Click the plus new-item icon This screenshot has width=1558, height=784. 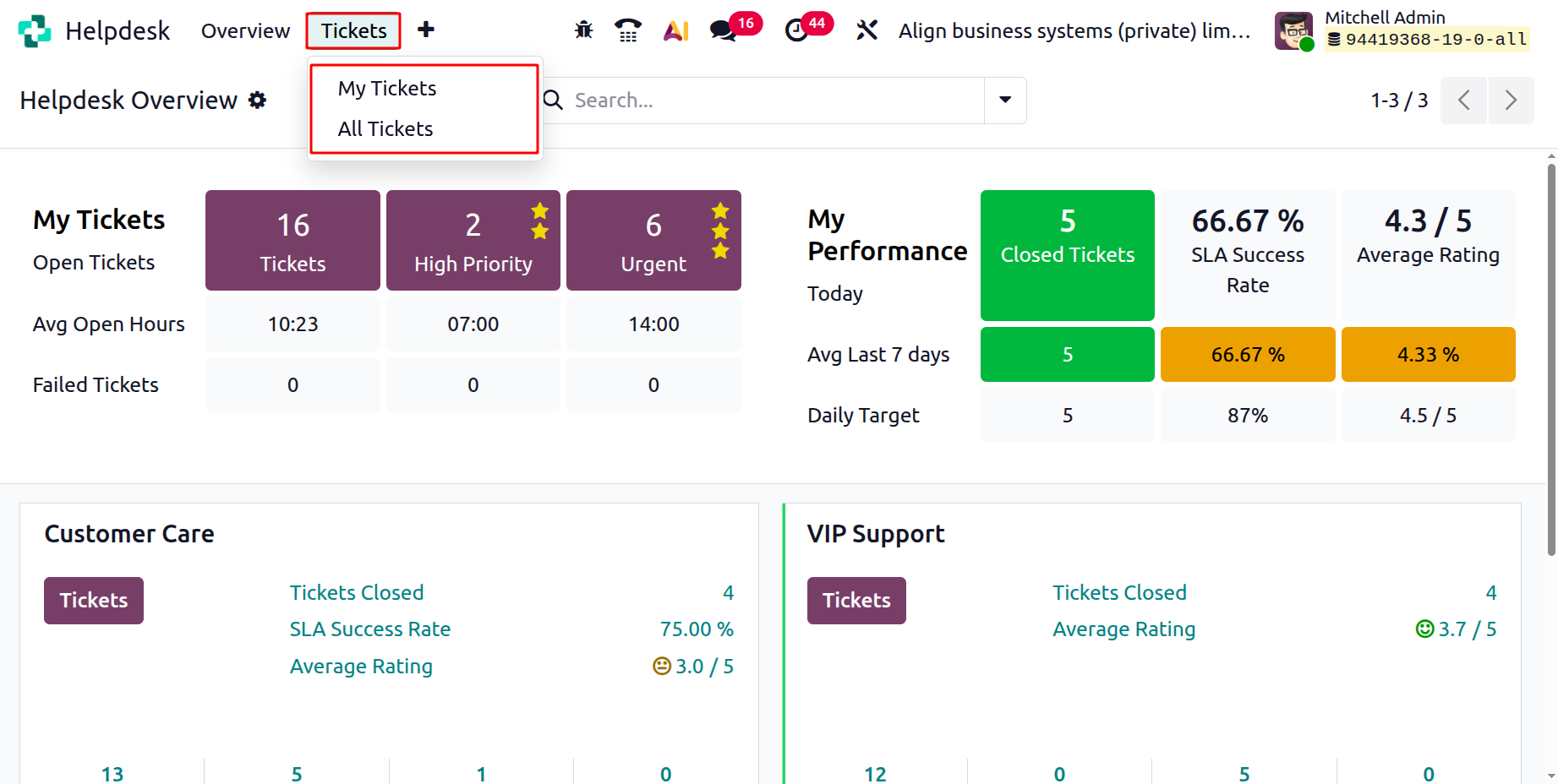pos(426,30)
